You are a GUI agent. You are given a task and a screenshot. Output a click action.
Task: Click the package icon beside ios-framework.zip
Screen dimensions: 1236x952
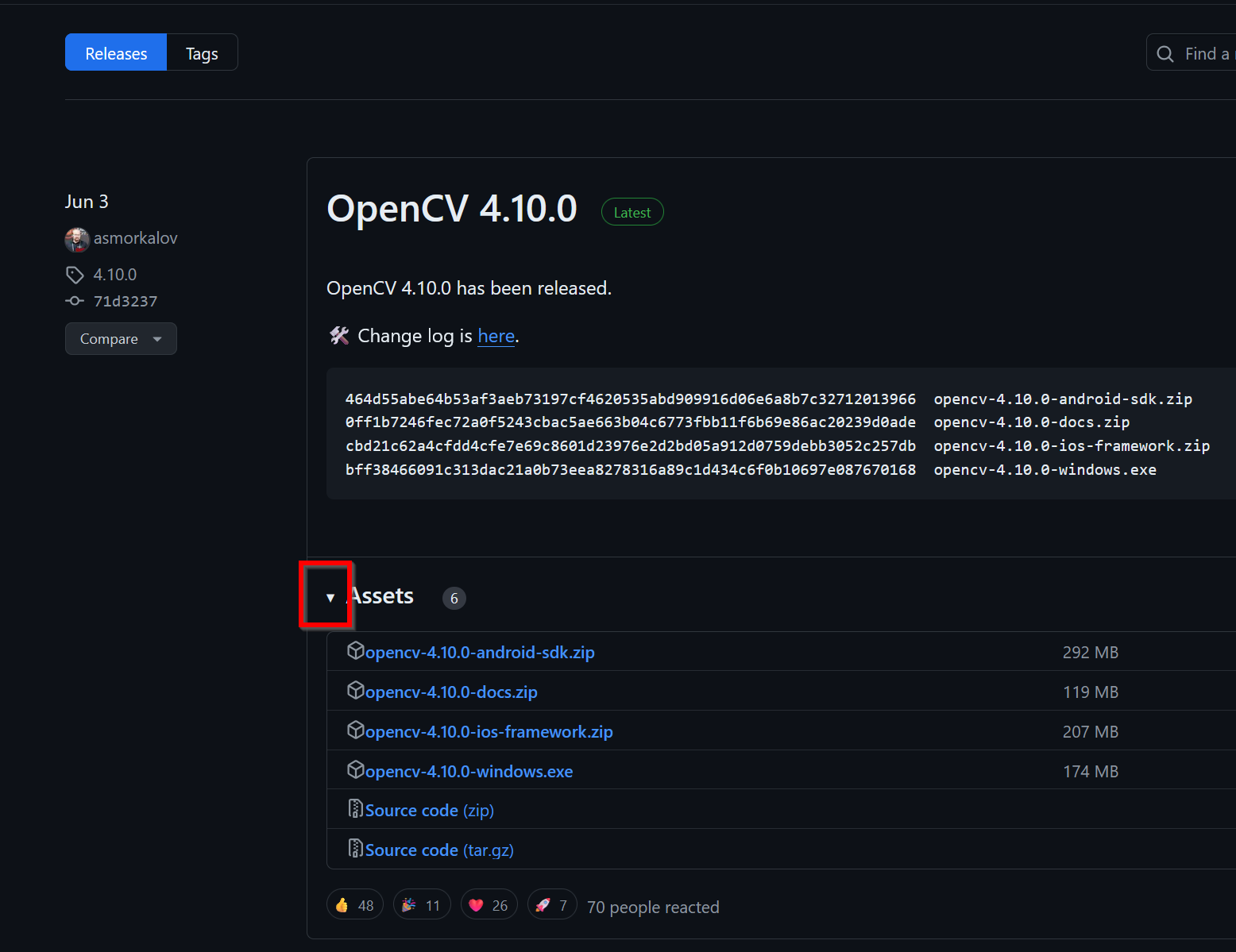356,730
